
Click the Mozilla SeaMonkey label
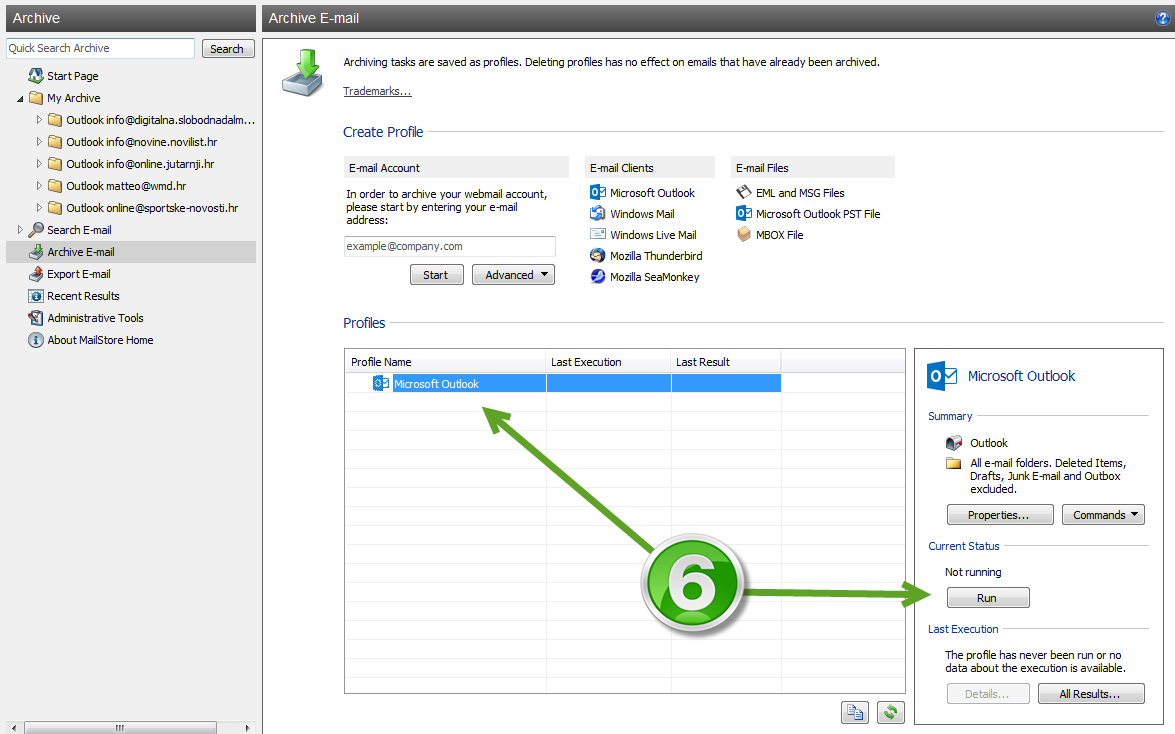654,277
